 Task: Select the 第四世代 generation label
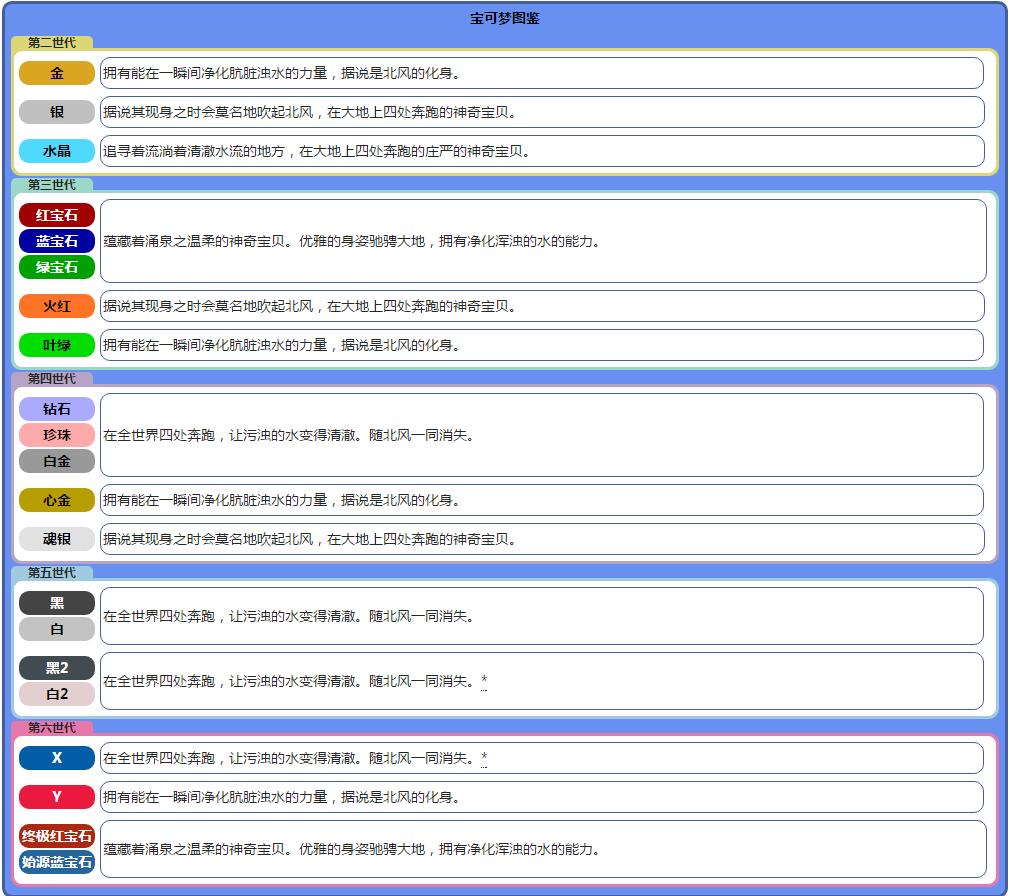point(52,379)
